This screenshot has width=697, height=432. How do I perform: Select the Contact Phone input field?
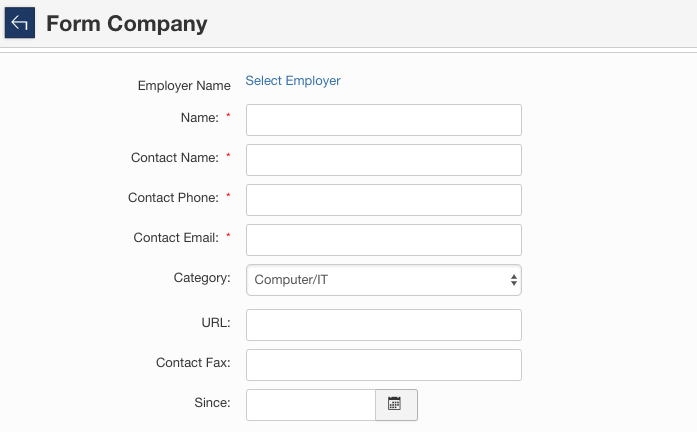point(384,200)
